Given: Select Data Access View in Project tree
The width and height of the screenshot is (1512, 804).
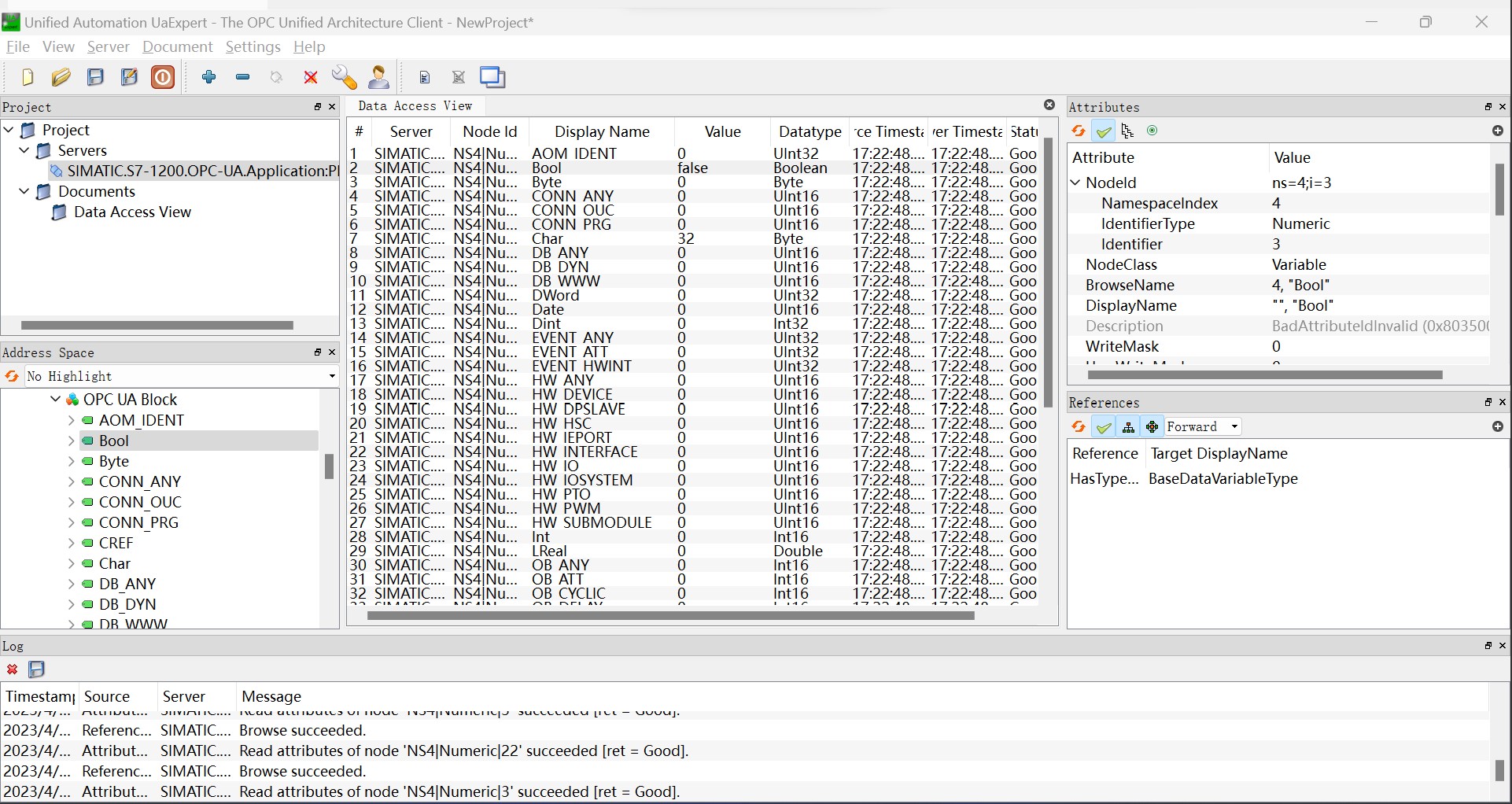Looking at the screenshot, I should [x=132, y=212].
